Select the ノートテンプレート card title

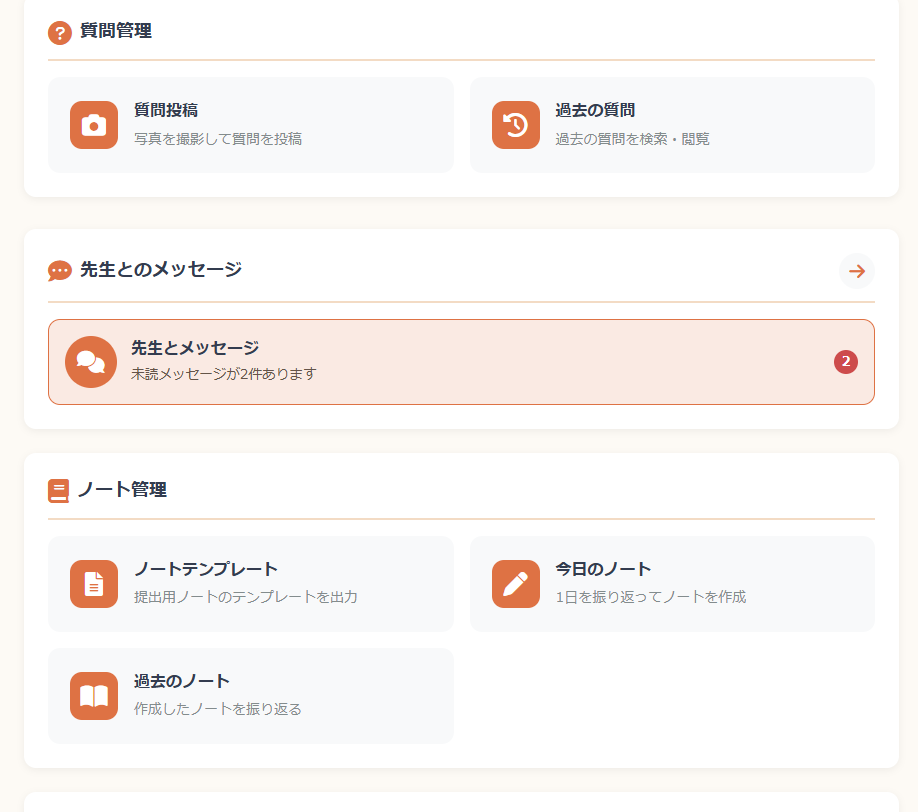[x=205, y=569]
